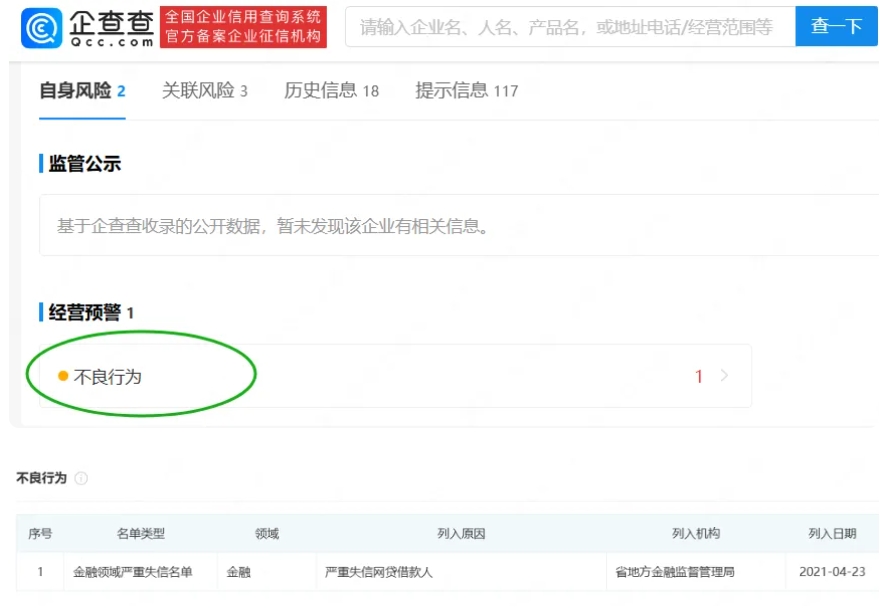Click the info icon next to 不良行为 heading
Image resolution: width=880 pixels, height=610 pixels.
[x=81, y=479]
